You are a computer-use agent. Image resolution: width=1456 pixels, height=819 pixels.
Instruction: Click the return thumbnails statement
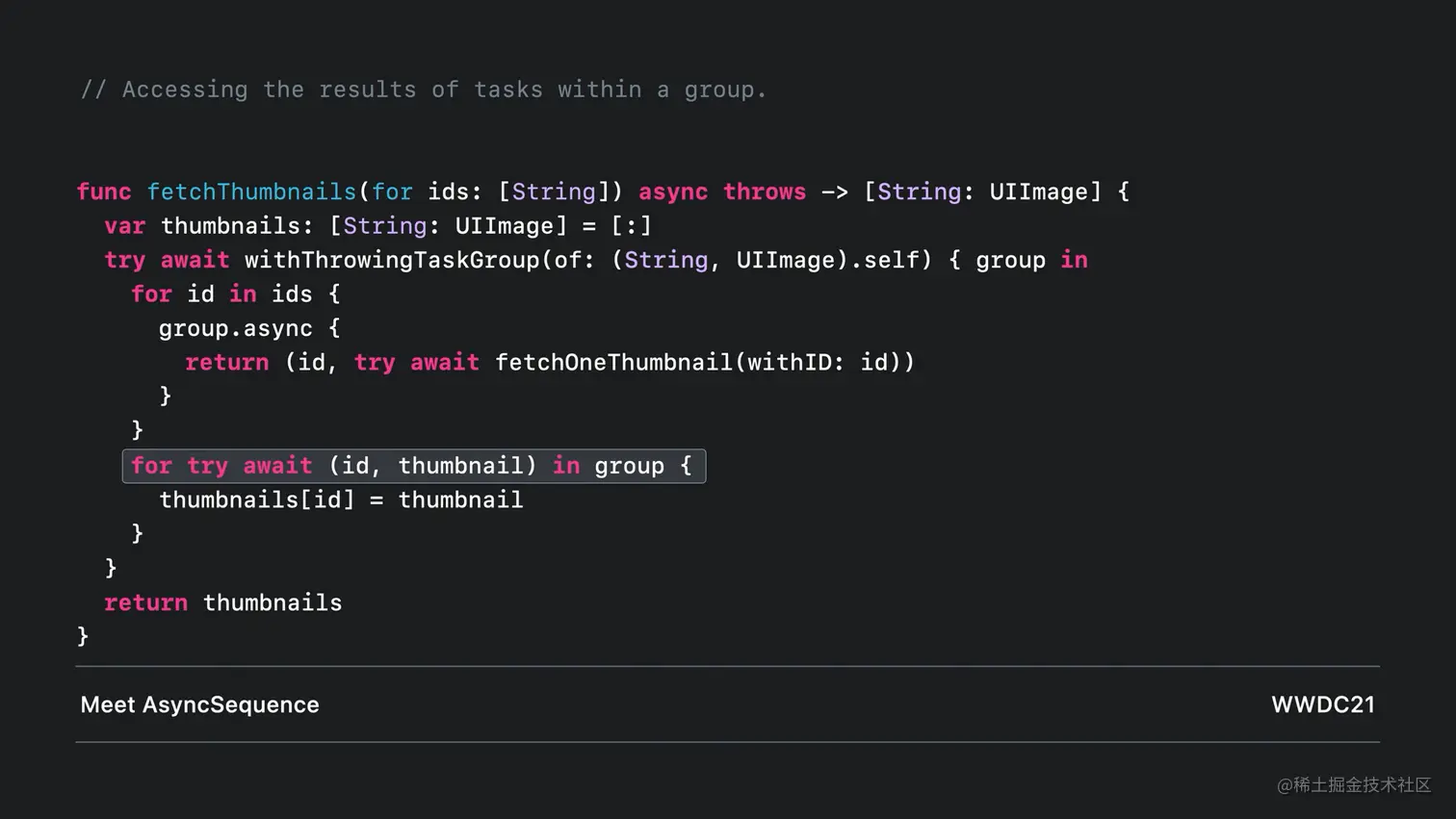(x=223, y=602)
